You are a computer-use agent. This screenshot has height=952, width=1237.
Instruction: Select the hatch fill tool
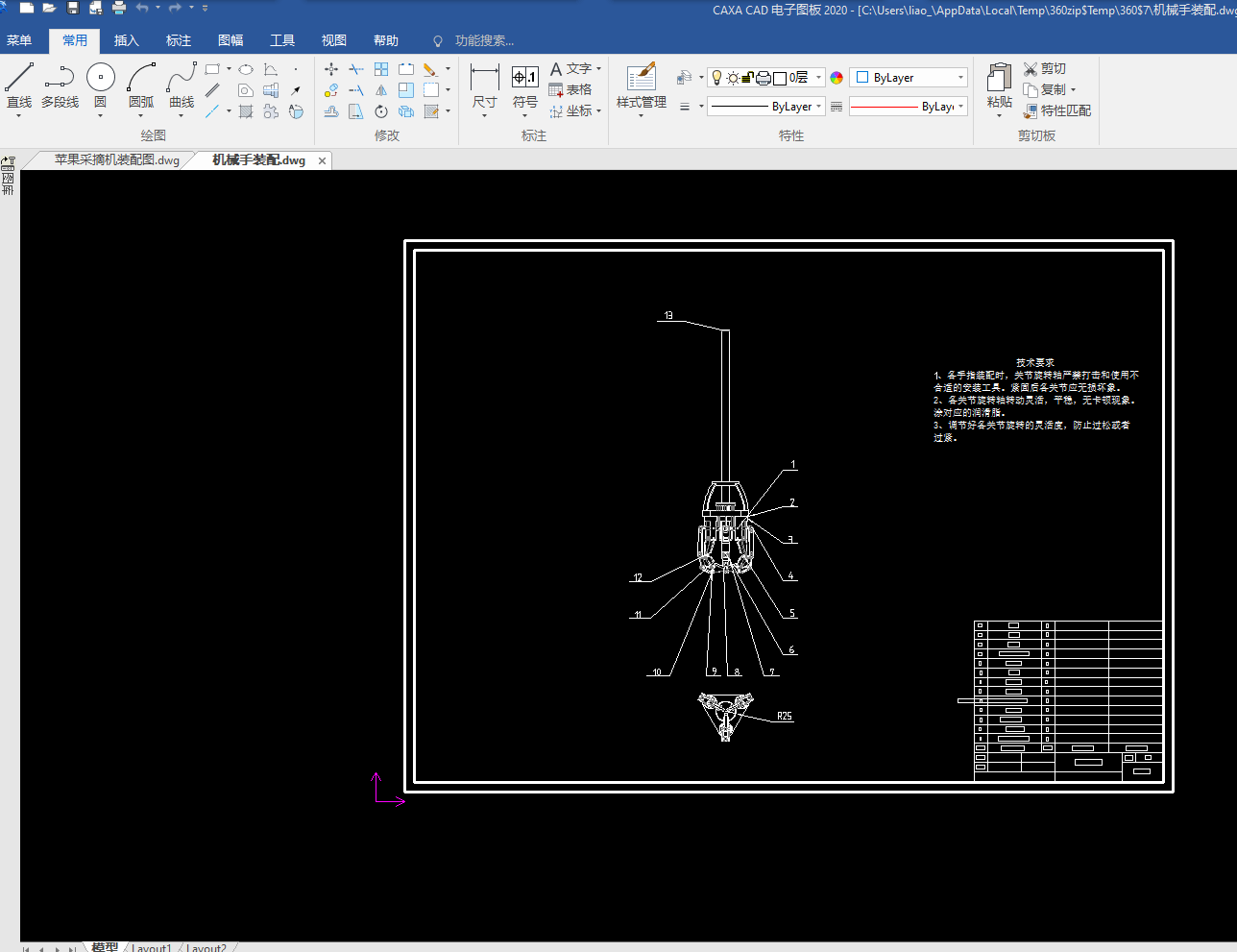point(246,111)
